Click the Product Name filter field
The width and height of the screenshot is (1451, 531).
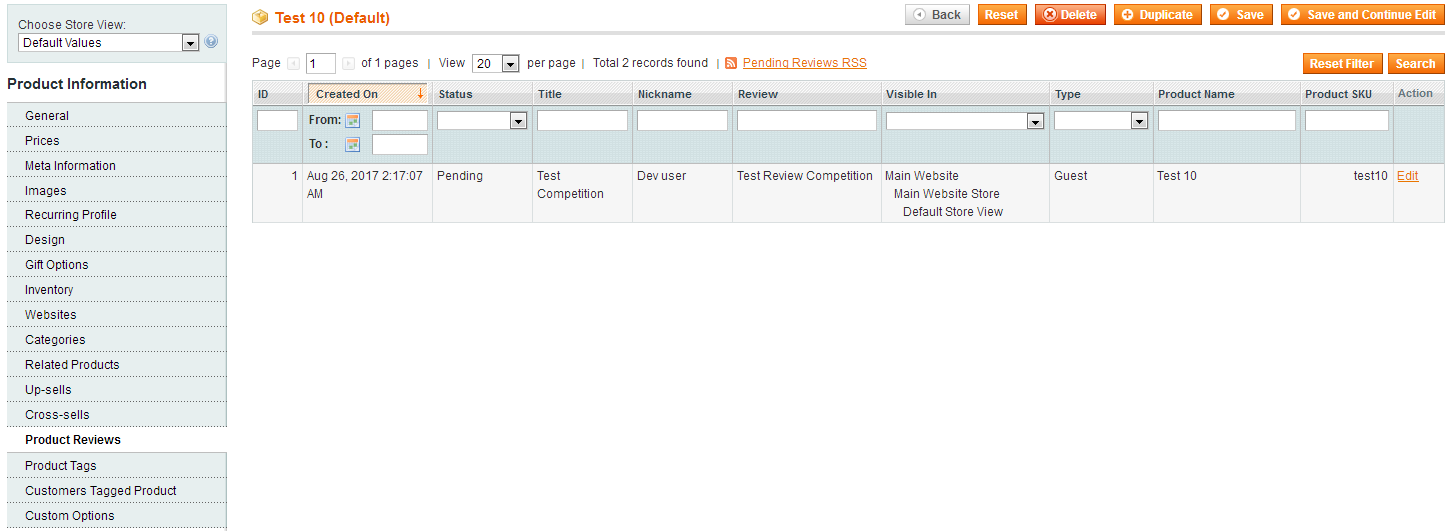[x=1226, y=120]
